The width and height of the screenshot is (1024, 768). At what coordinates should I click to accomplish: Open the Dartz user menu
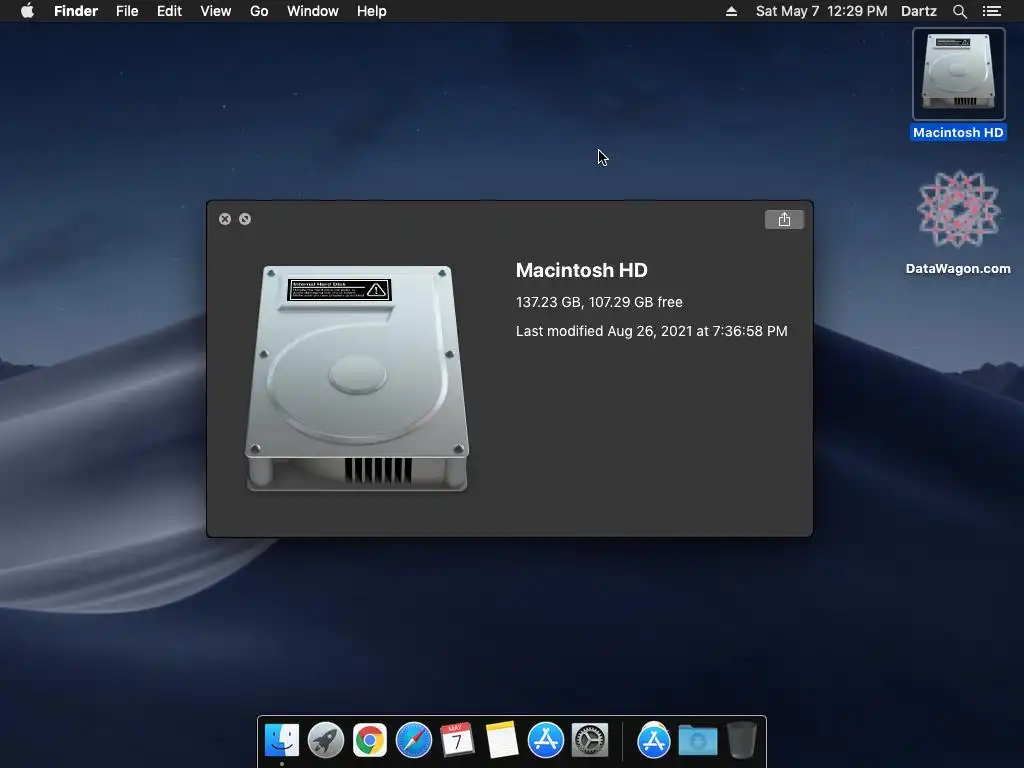pos(919,11)
